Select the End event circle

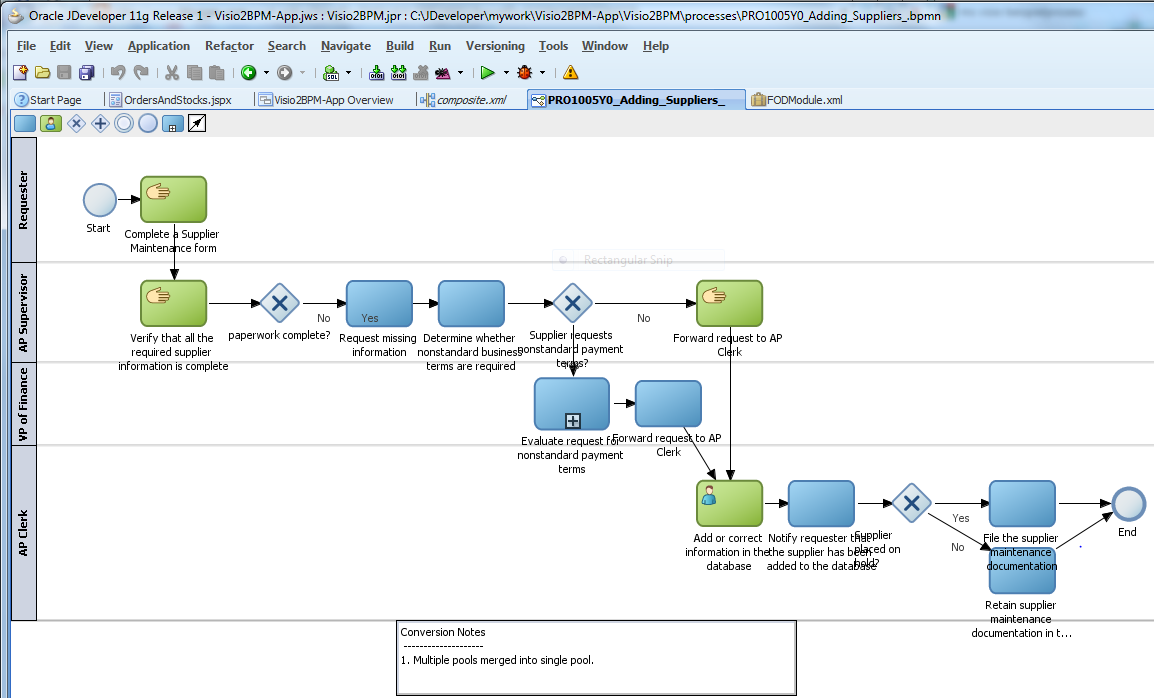1128,504
